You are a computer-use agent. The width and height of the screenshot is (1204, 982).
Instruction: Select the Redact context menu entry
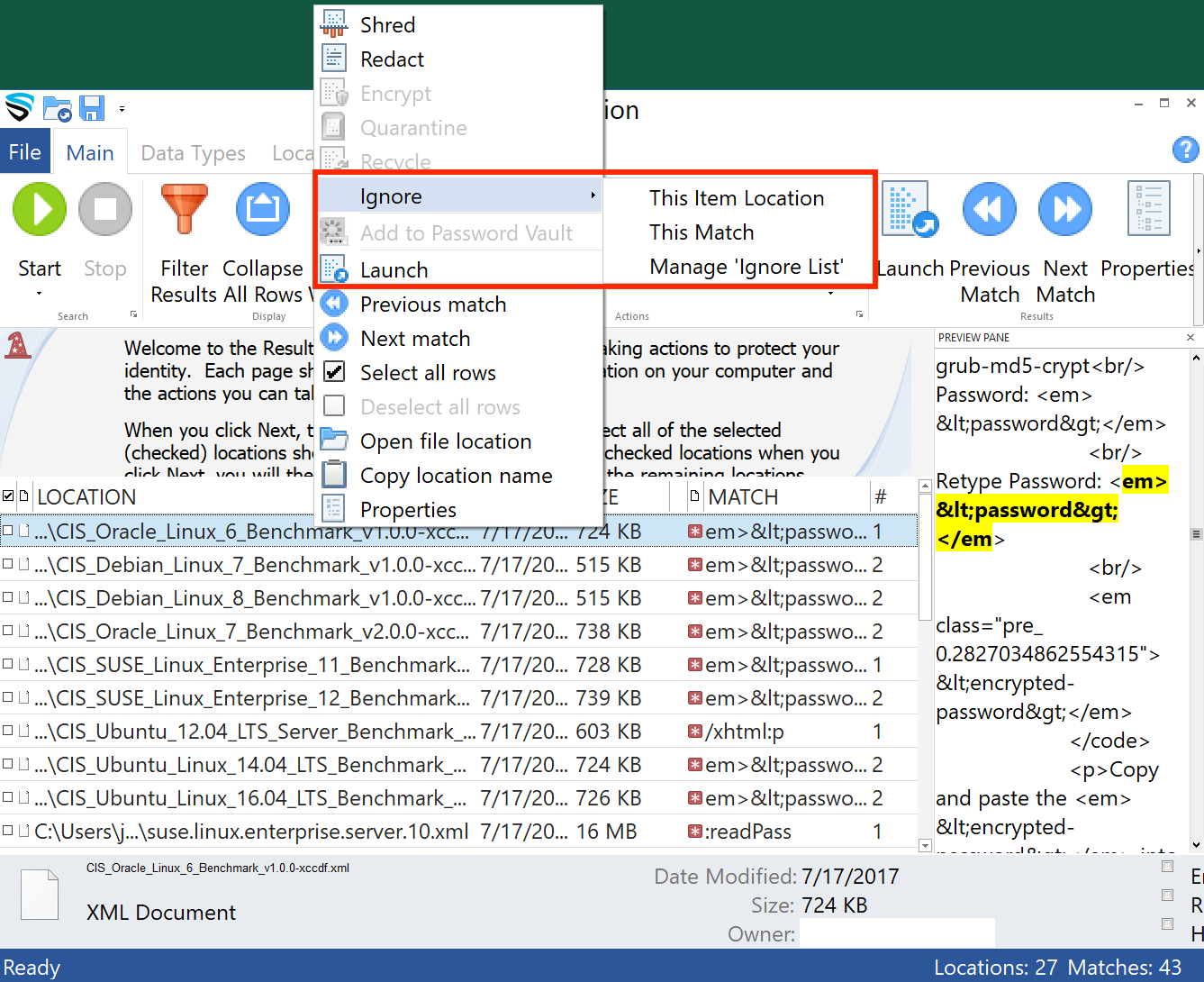click(458, 59)
